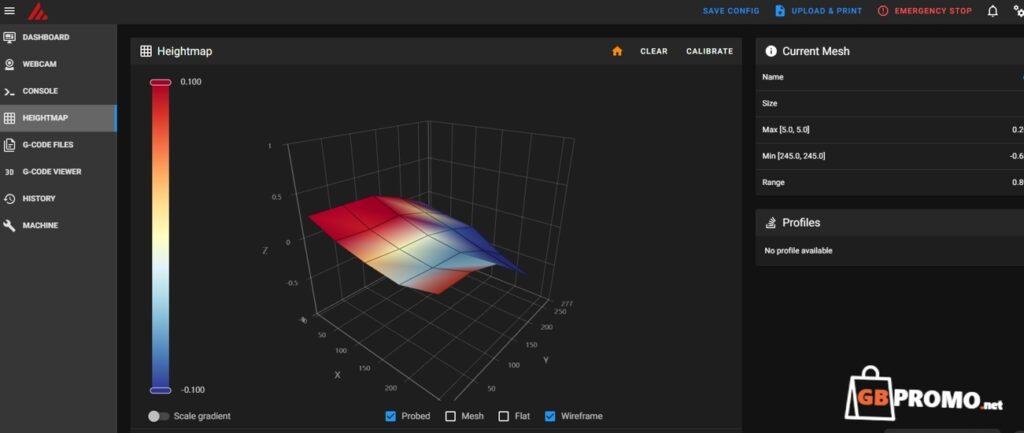Enable the Mesh checkbox
The image size is (1024, 433).
pyautogui.click(x=451, y=416)
